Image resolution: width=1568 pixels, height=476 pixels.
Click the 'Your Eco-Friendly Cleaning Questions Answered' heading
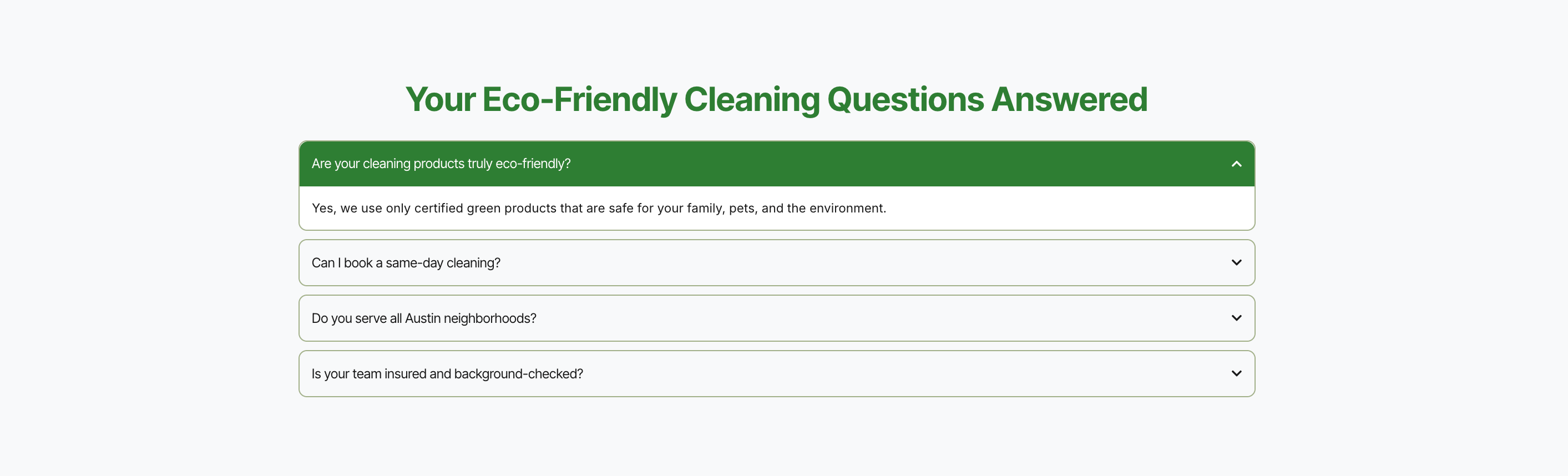pyautogui.click(x=776, y=99)
